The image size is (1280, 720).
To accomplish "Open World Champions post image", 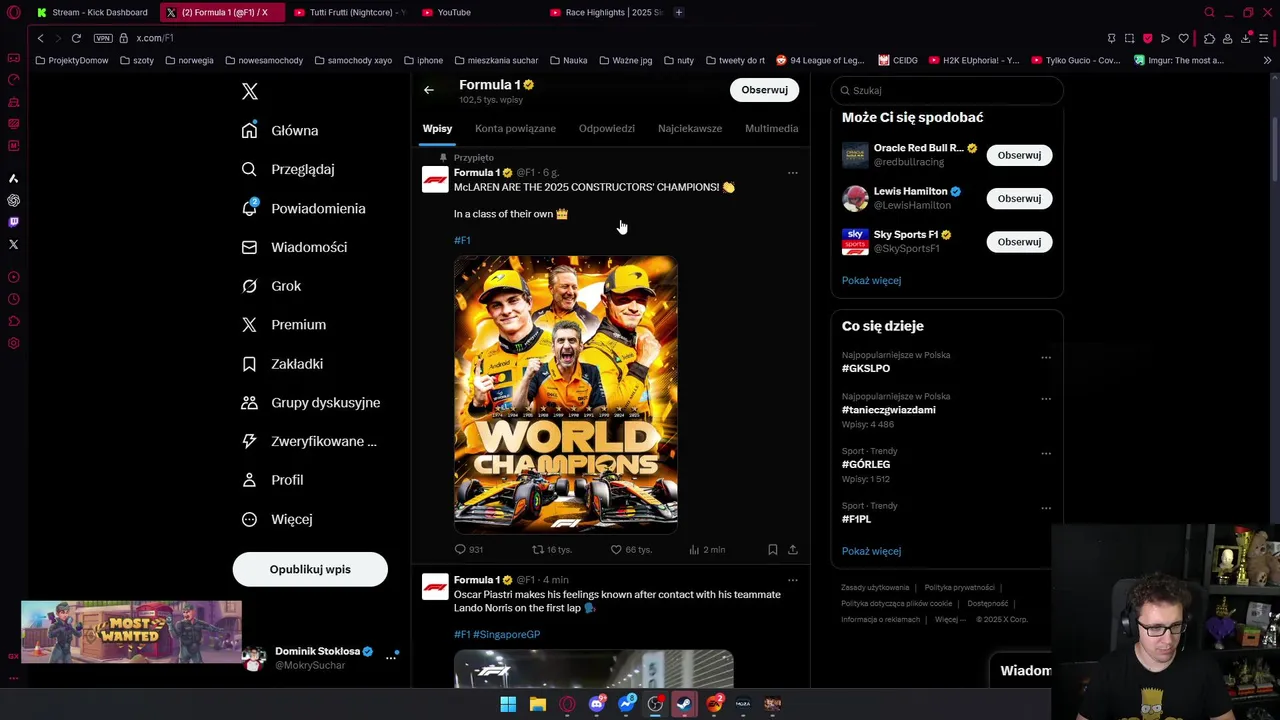I will click(x=566, y=394).
